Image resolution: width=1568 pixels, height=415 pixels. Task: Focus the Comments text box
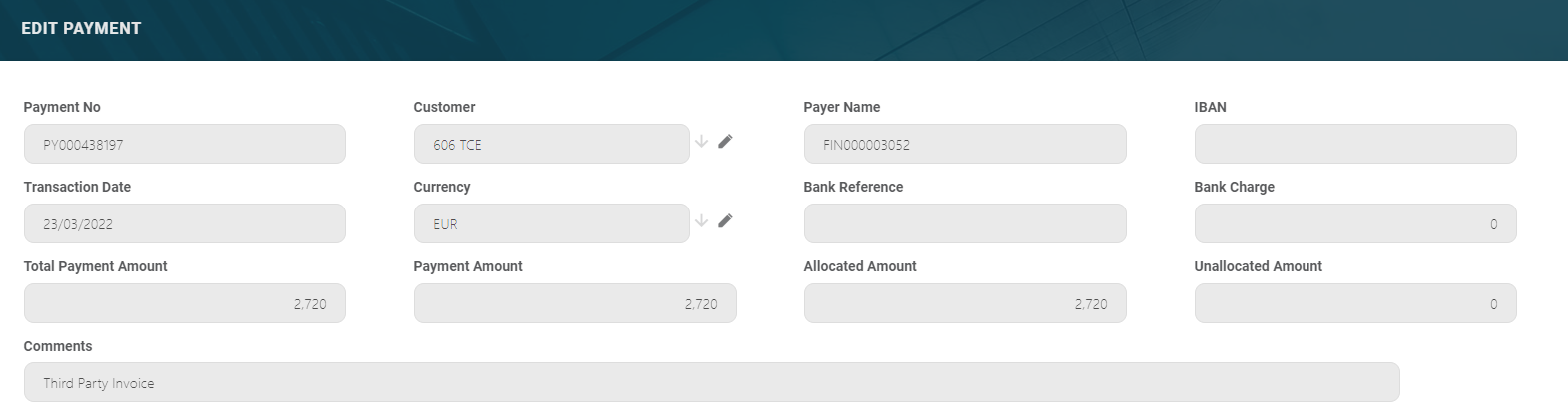pyautogui.click(x=712, y=383)
